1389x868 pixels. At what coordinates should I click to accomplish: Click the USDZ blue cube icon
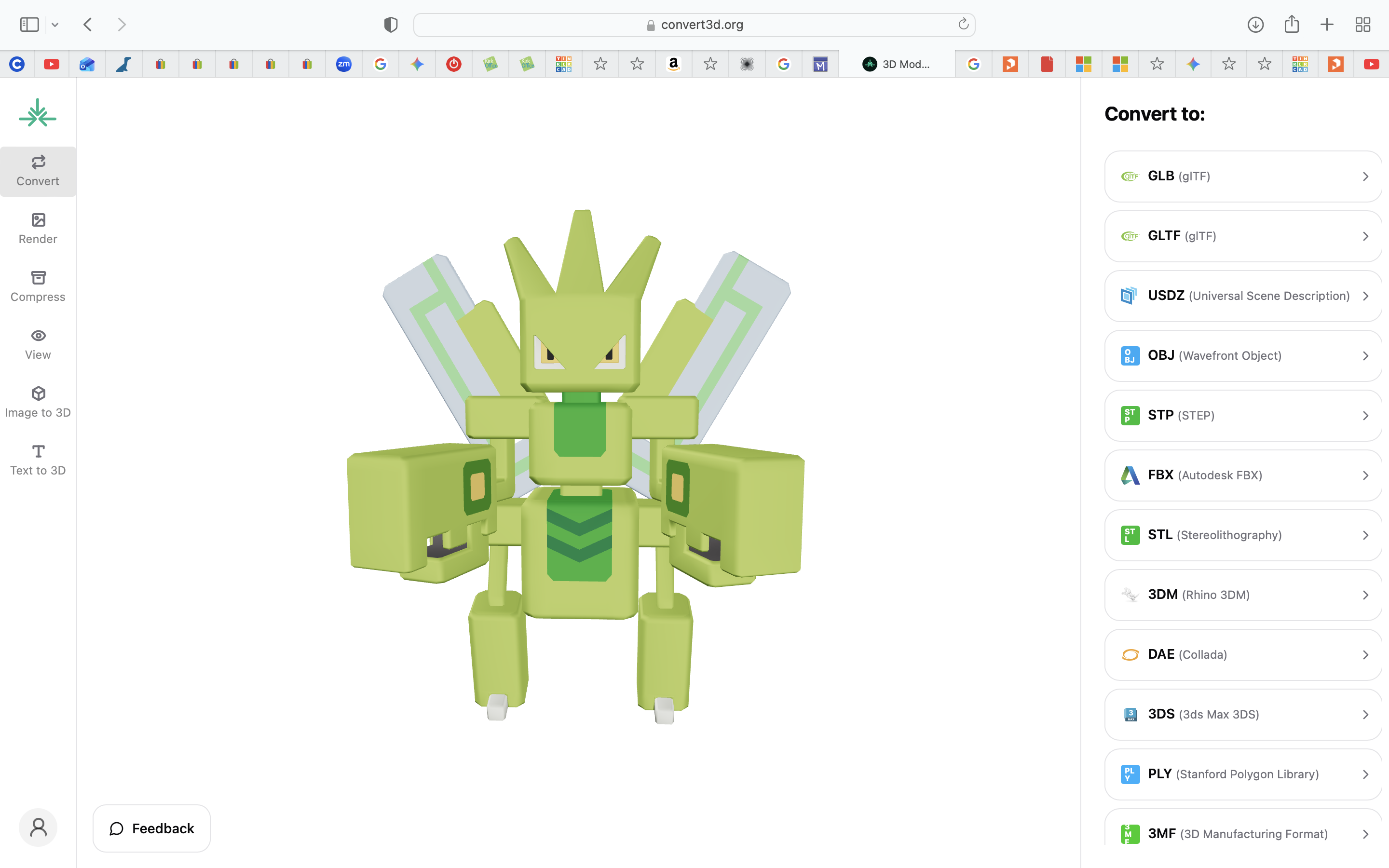tap(1130, 296)
